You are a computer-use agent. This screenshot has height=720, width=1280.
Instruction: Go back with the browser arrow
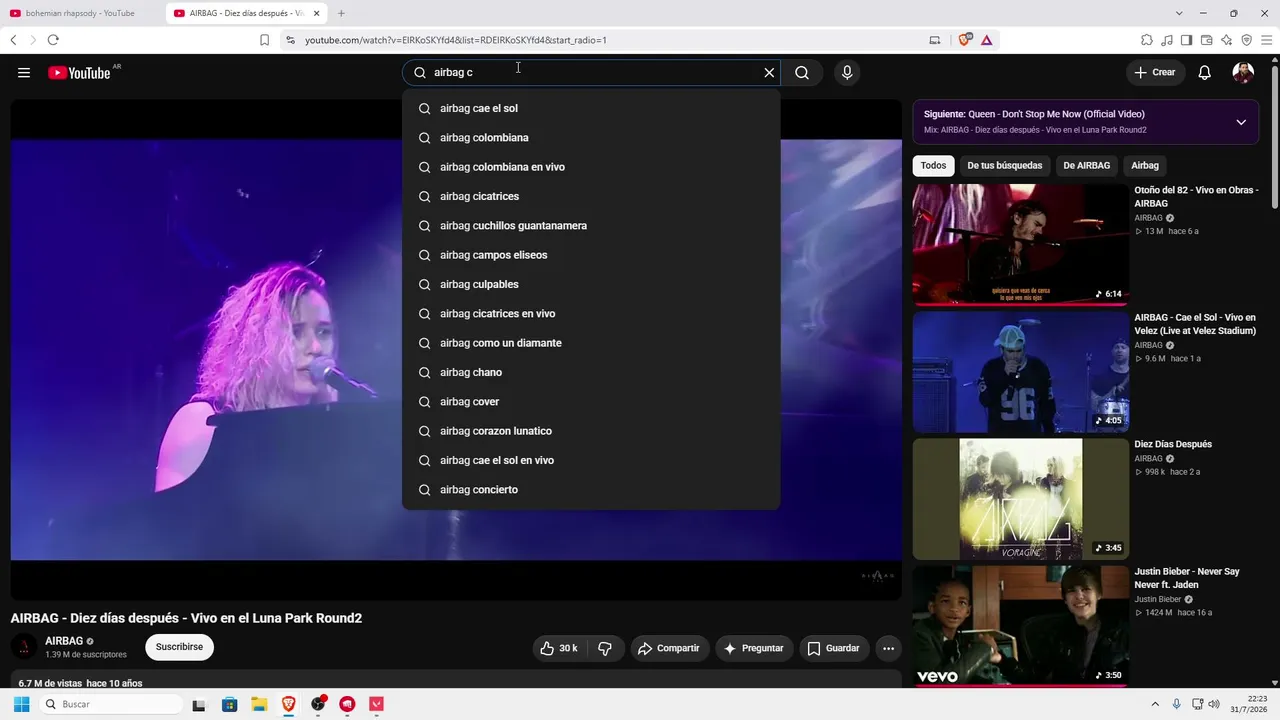[x=13, y=40]
